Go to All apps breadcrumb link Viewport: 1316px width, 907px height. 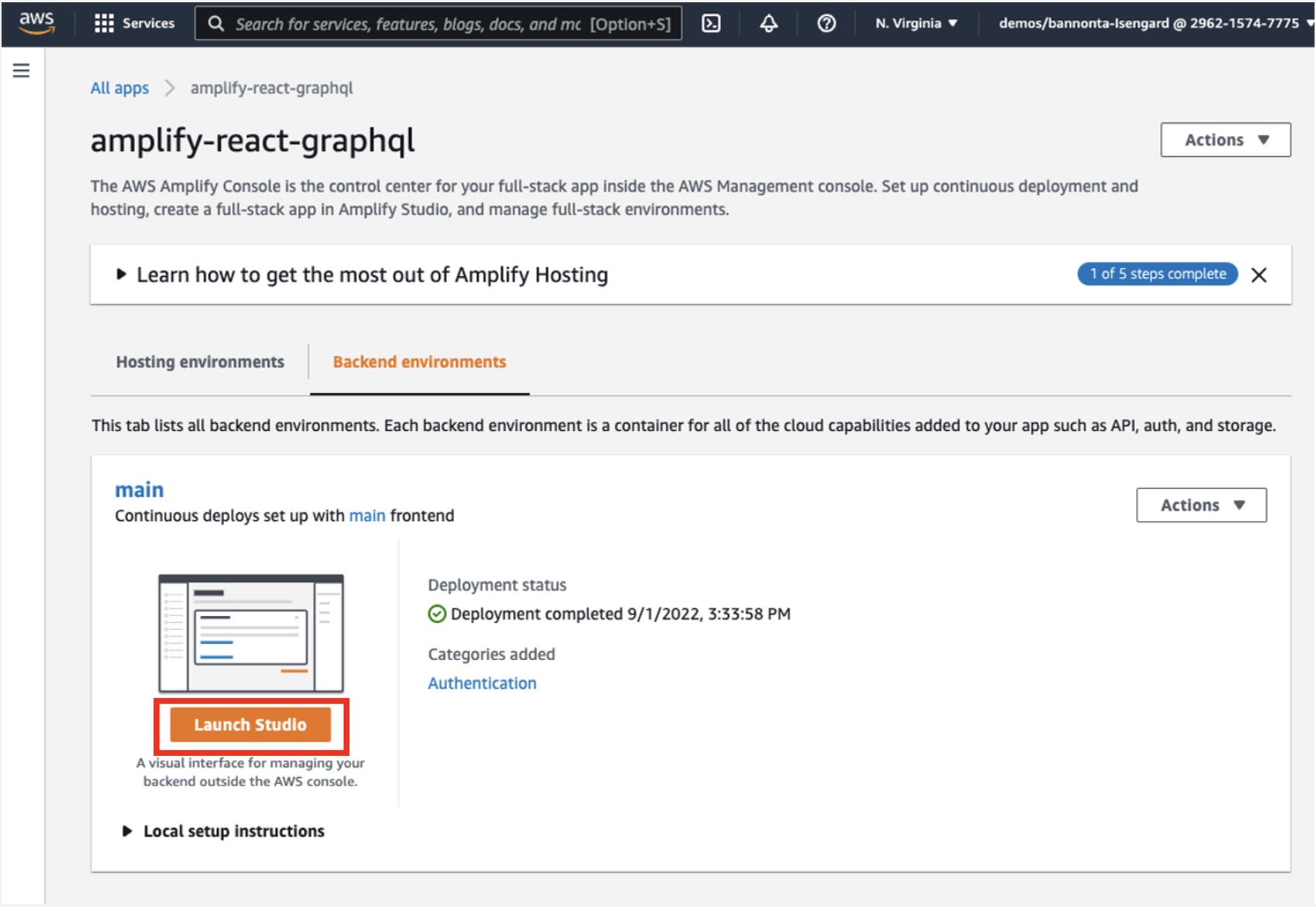tap(119, 88)
